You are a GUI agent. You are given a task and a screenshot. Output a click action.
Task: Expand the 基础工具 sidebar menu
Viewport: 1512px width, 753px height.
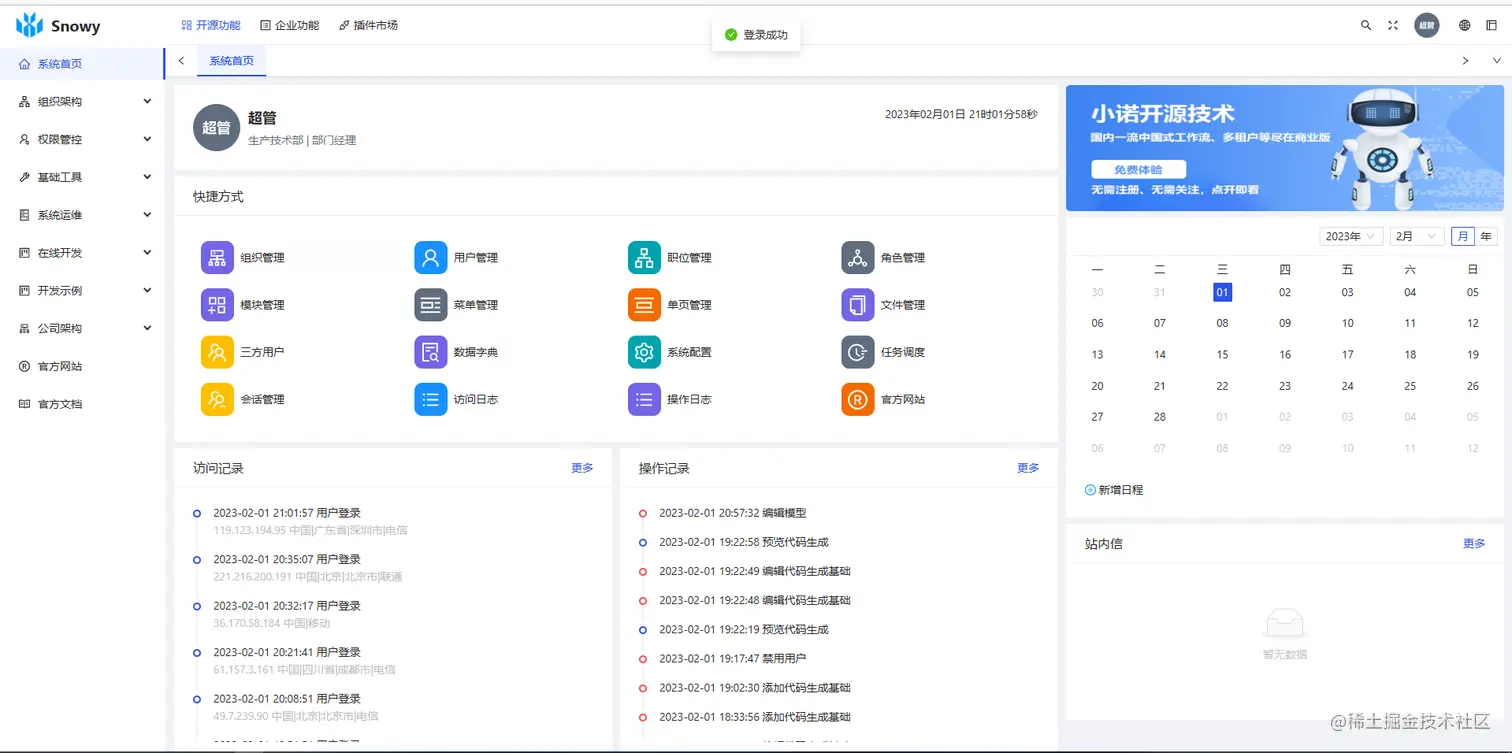(82, 177)
